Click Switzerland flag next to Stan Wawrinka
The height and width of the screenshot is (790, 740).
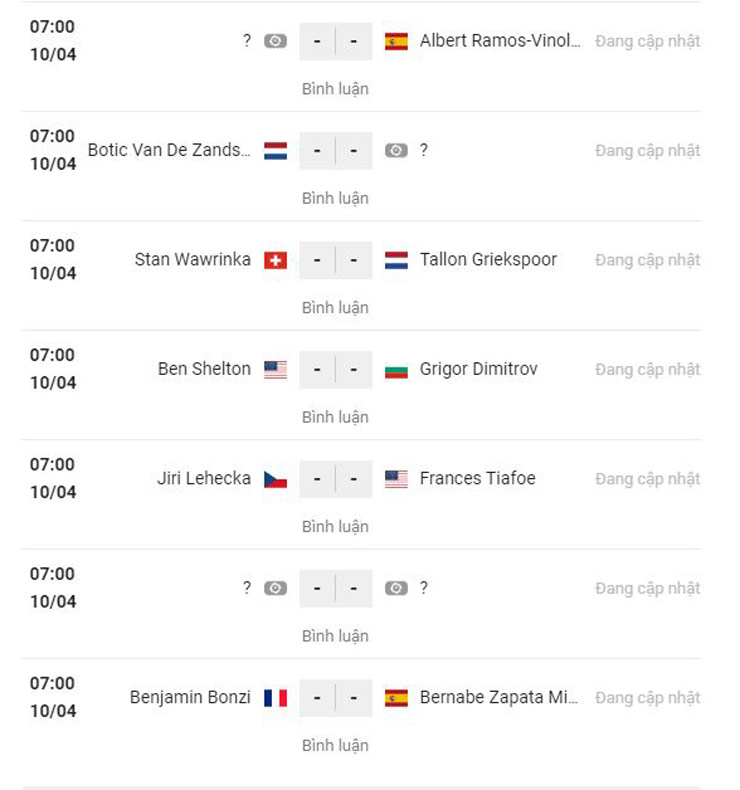pyautogui.click(x=276, y=260)
